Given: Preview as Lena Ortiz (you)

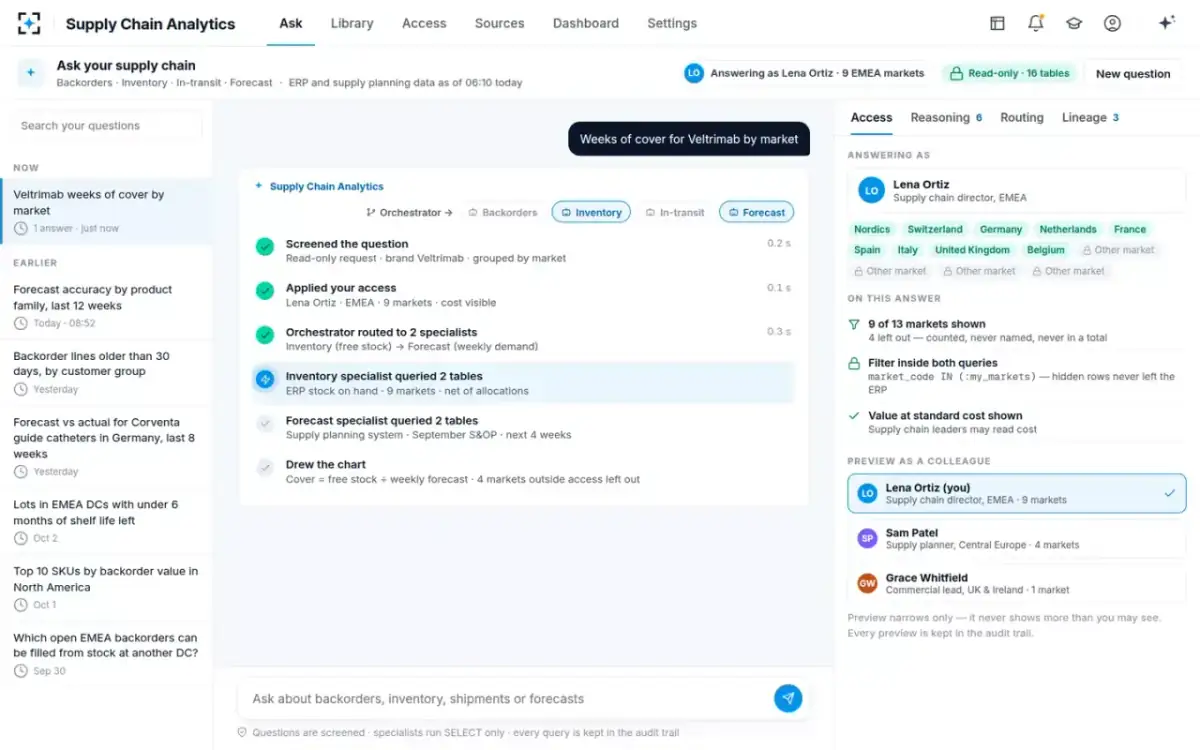Looking at the screenshot, I should click(1016, 493).
